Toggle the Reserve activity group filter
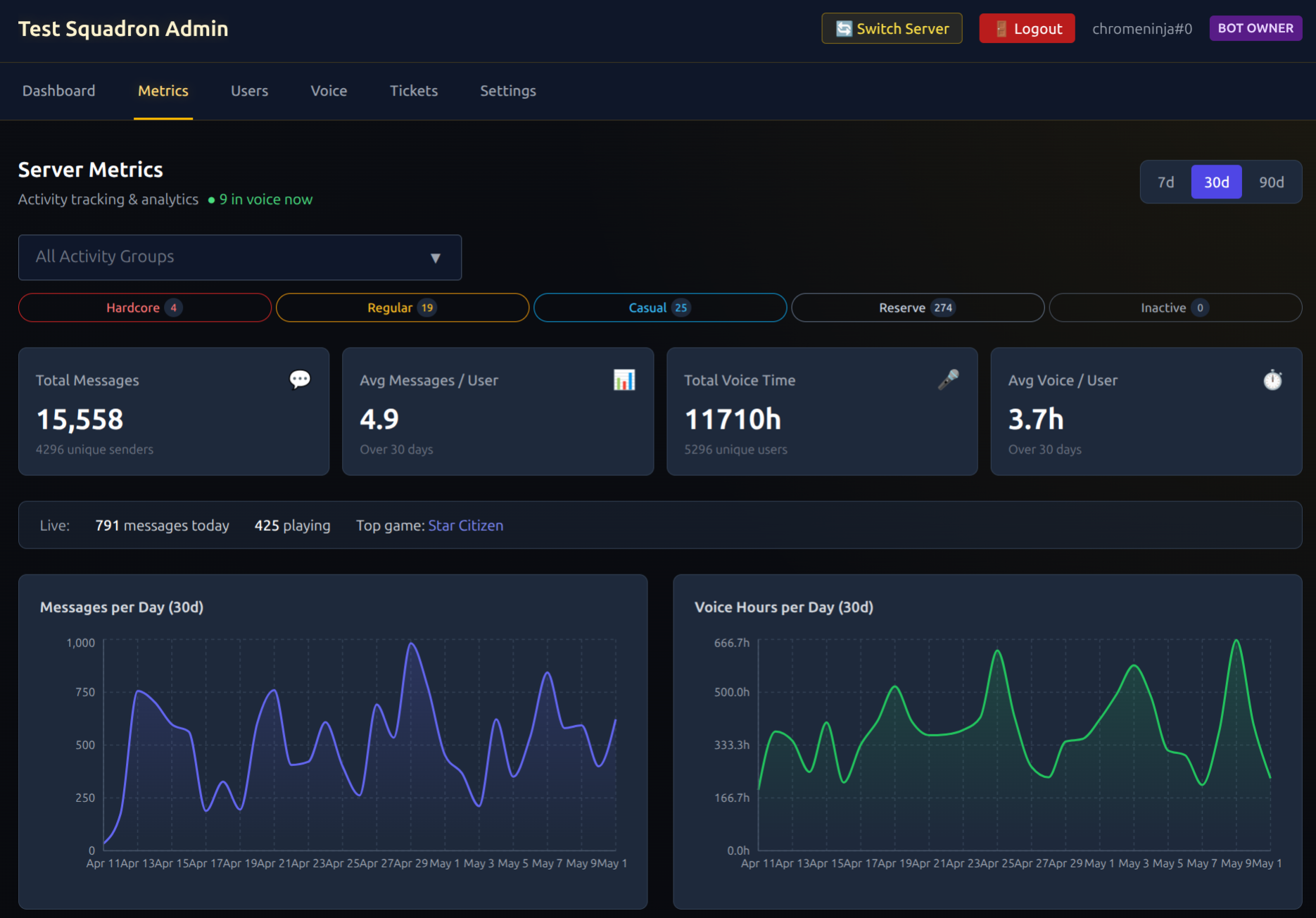Viewport: 1316px width, 918px height. point(918,308)
